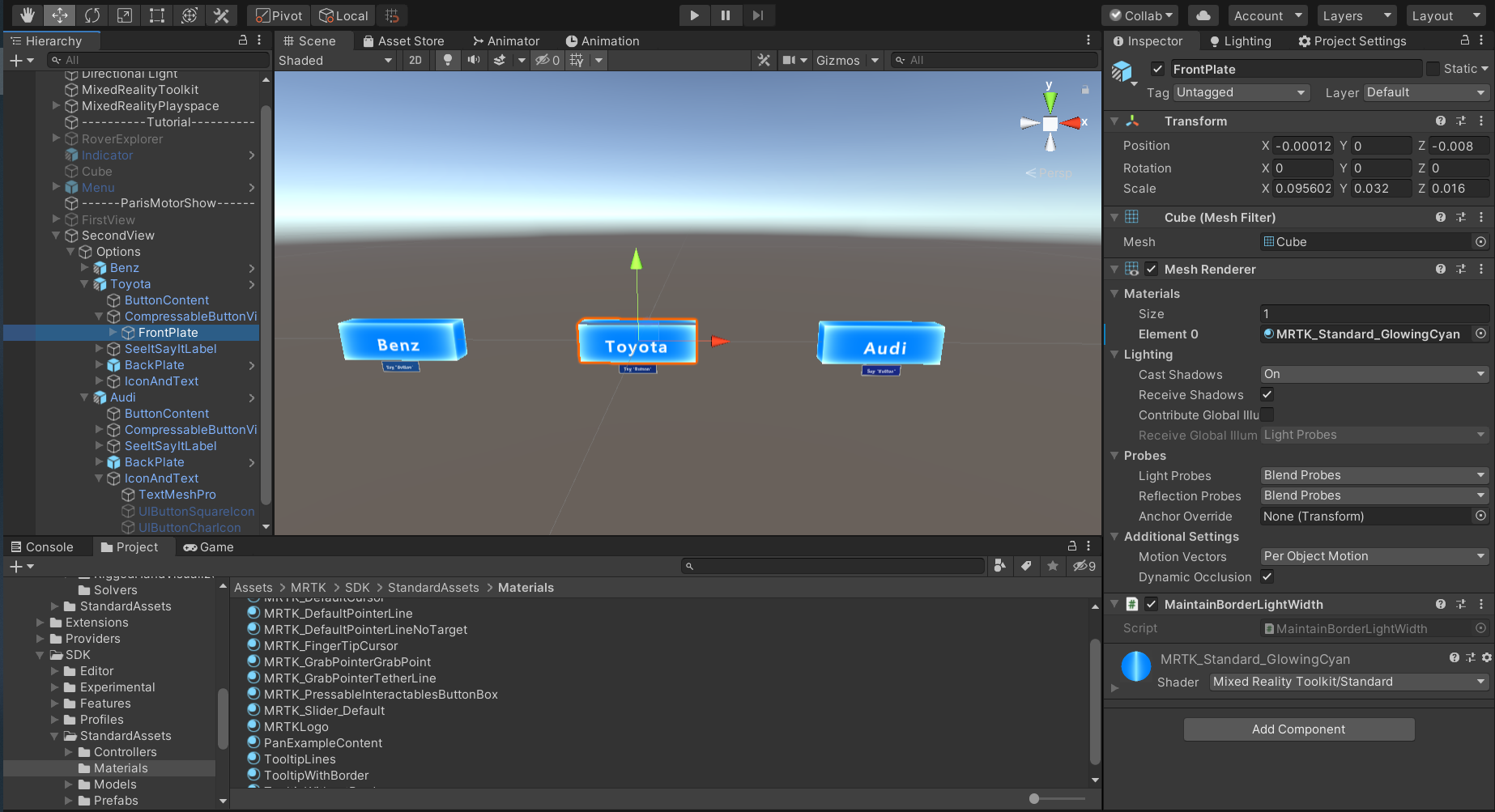Click the Add Component button
1495x812 pixels.
(x=1299, y=729)
